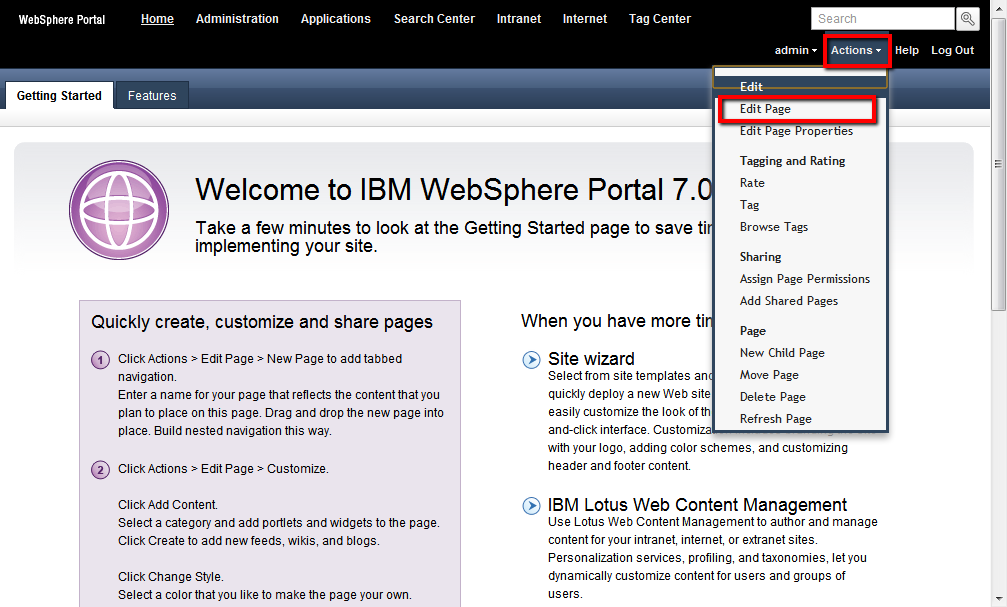
Task: Click the search magnifier icon button
Action: pyautogui.click(x=968, y=19)
